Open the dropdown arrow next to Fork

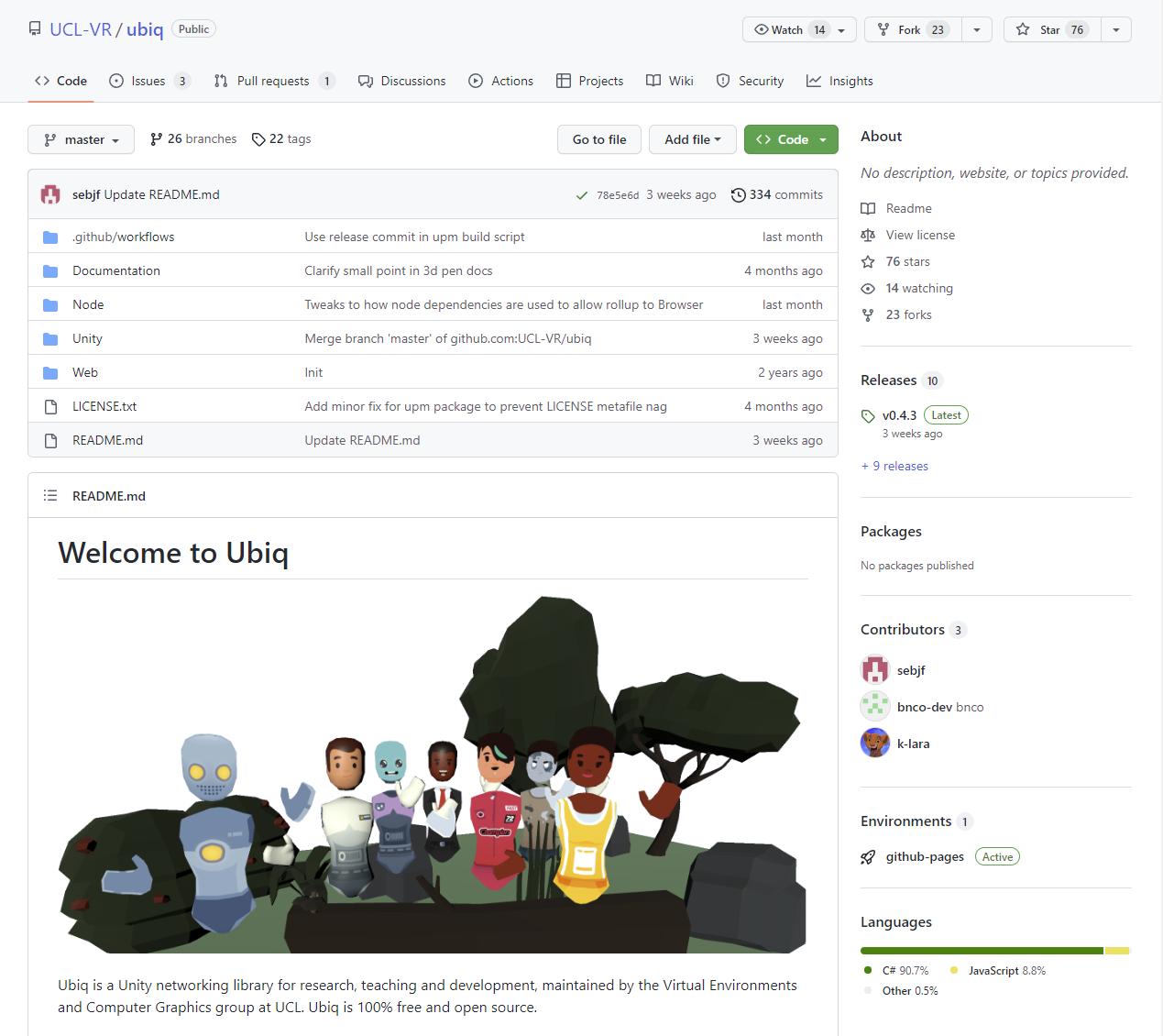click(x=977, y=29)
